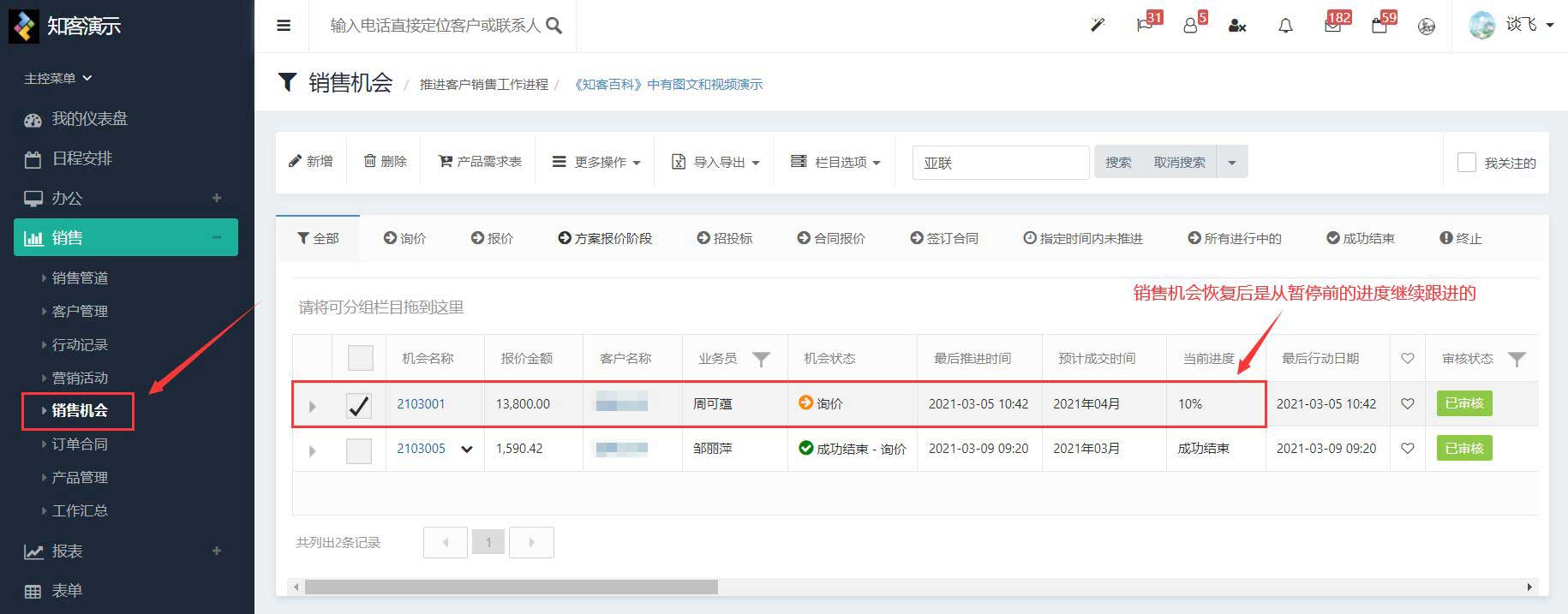Screen dimensions: 1568x614
Task: Click the search keyword field with 亚联
Action: [1000, 162]
